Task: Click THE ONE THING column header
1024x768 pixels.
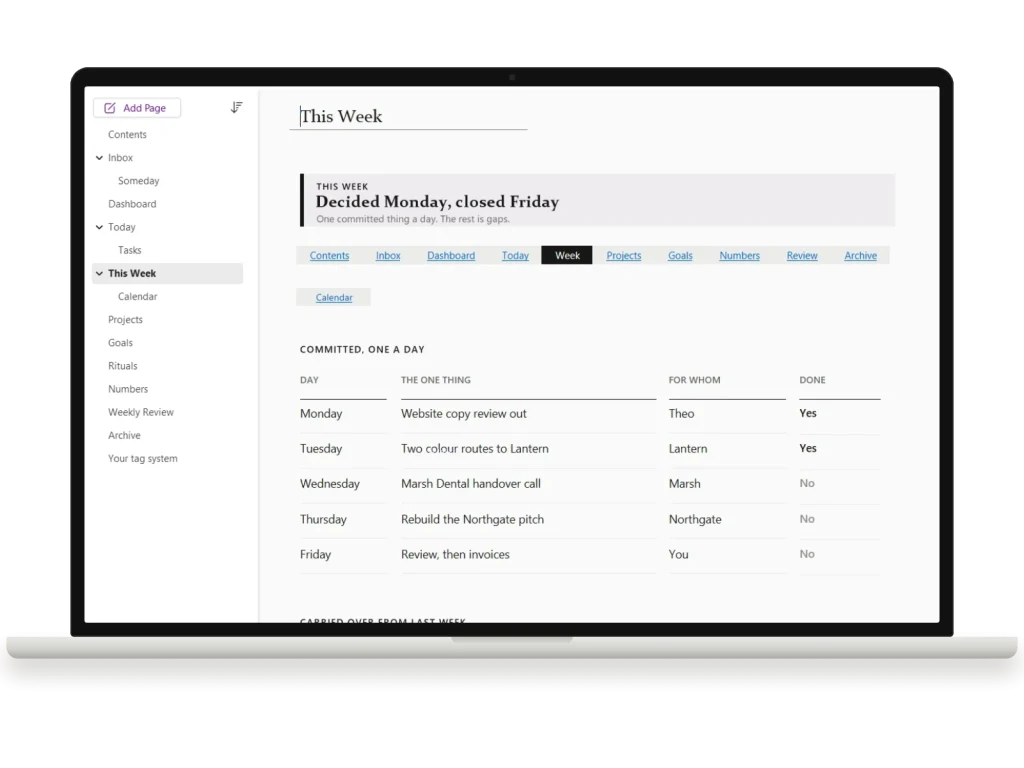Action: (436, 380)
